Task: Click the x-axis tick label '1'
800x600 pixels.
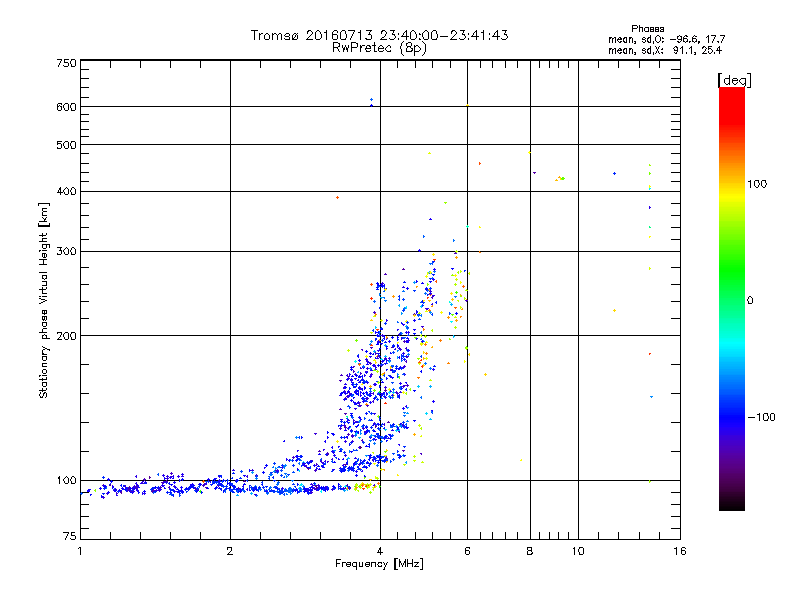Action: coord(80,551)
